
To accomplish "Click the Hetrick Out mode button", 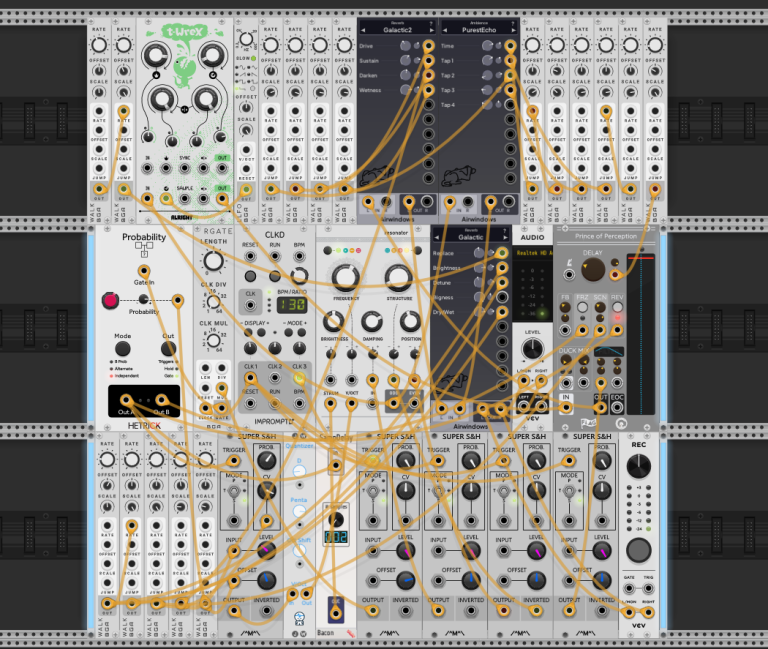I will 168,349.
